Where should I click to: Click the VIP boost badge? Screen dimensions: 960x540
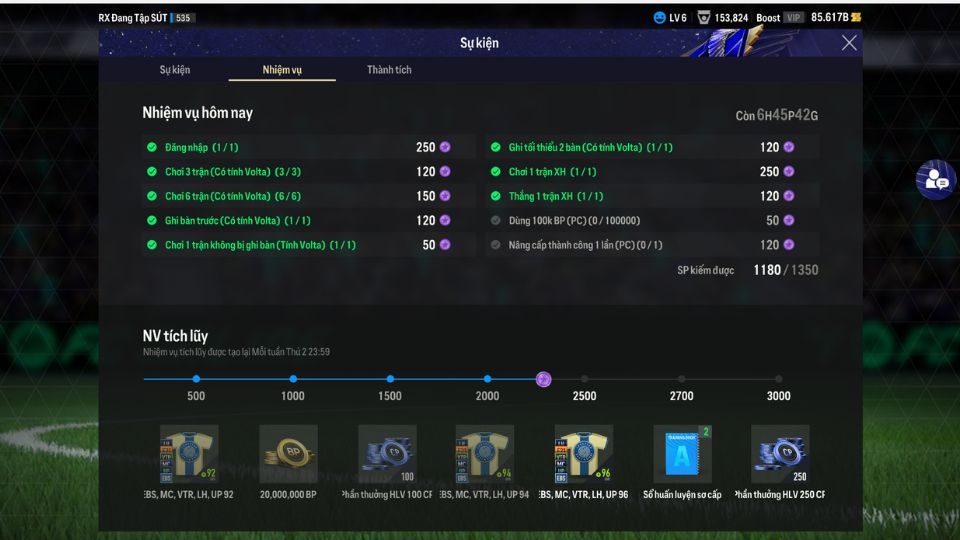(x=793, y=18)
